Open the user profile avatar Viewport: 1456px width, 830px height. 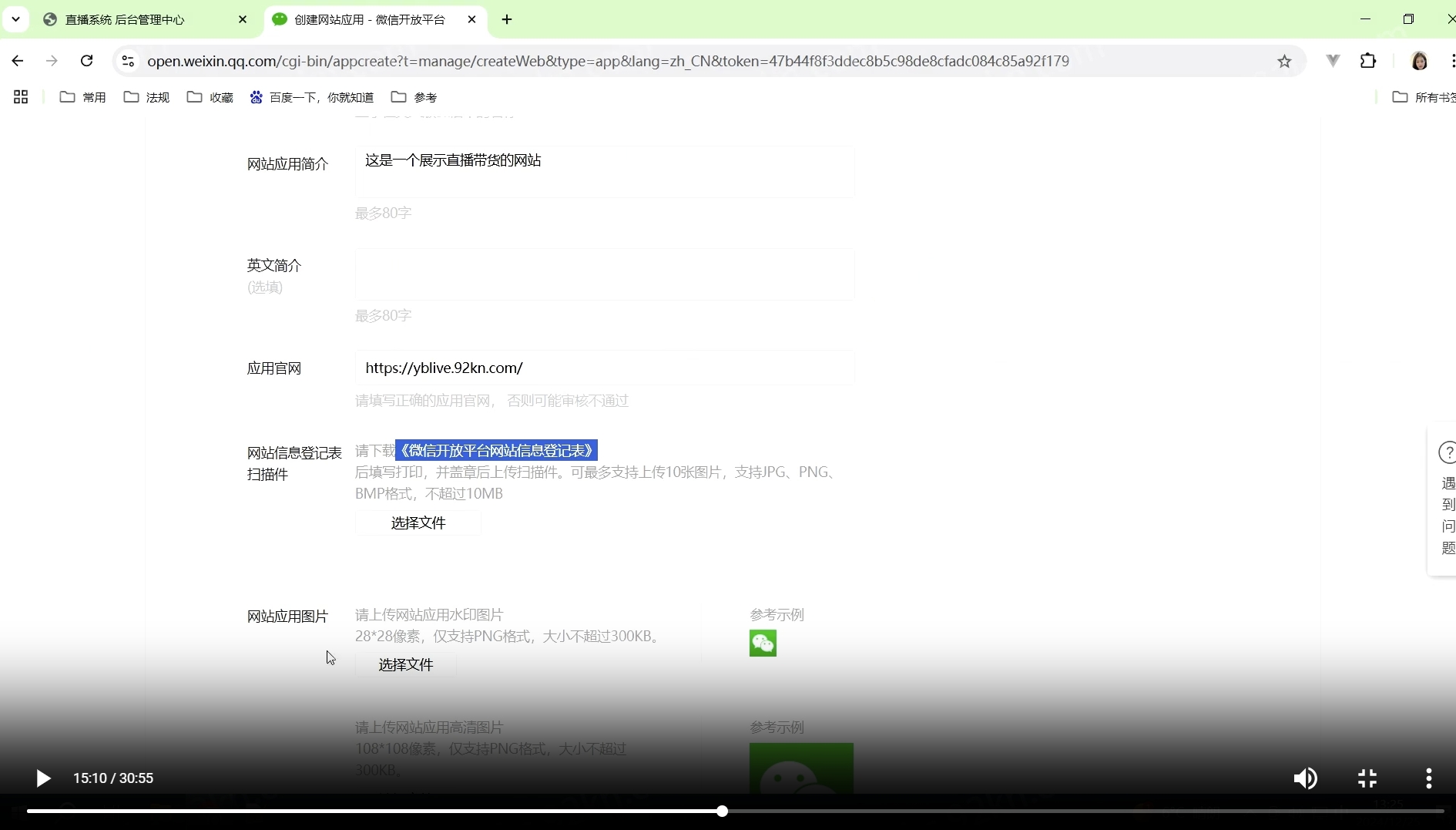pyautogui.click(x=1419, y=60)
